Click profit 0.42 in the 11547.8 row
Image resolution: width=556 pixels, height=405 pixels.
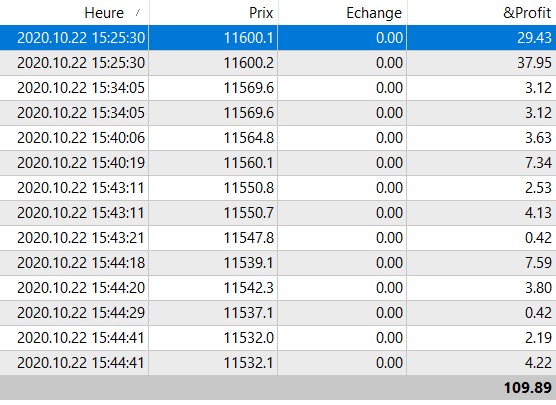click(x=538, y=238)
